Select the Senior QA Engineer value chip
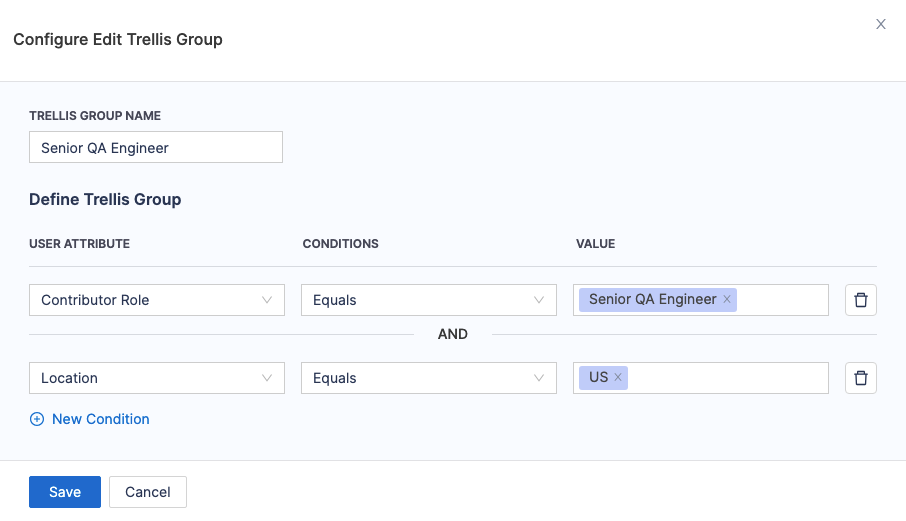Screen dimensions: 906x521 pyautogui.click(x=652, y=300)
